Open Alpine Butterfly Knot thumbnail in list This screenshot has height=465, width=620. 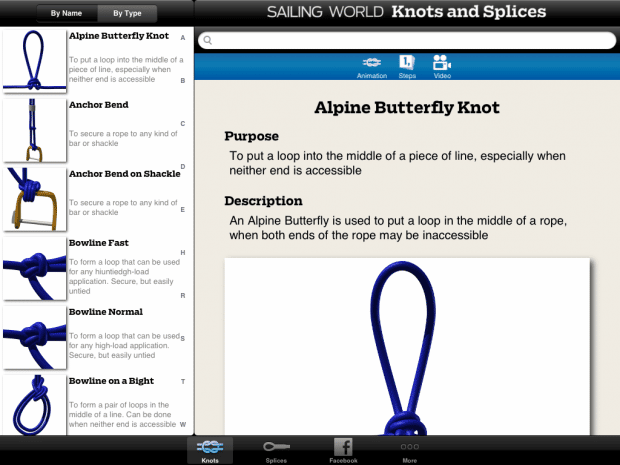coord(34,60)
